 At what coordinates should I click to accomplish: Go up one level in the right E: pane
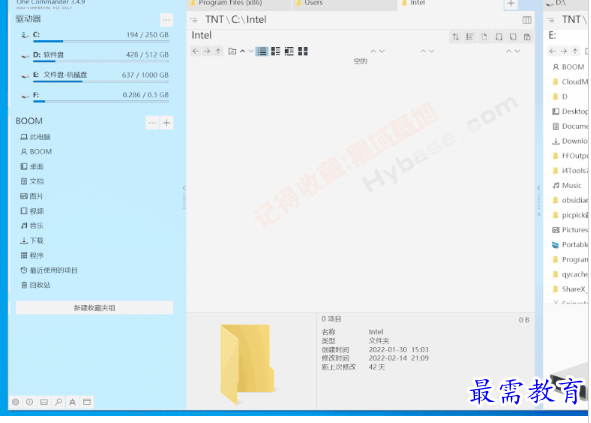(575, 51)
